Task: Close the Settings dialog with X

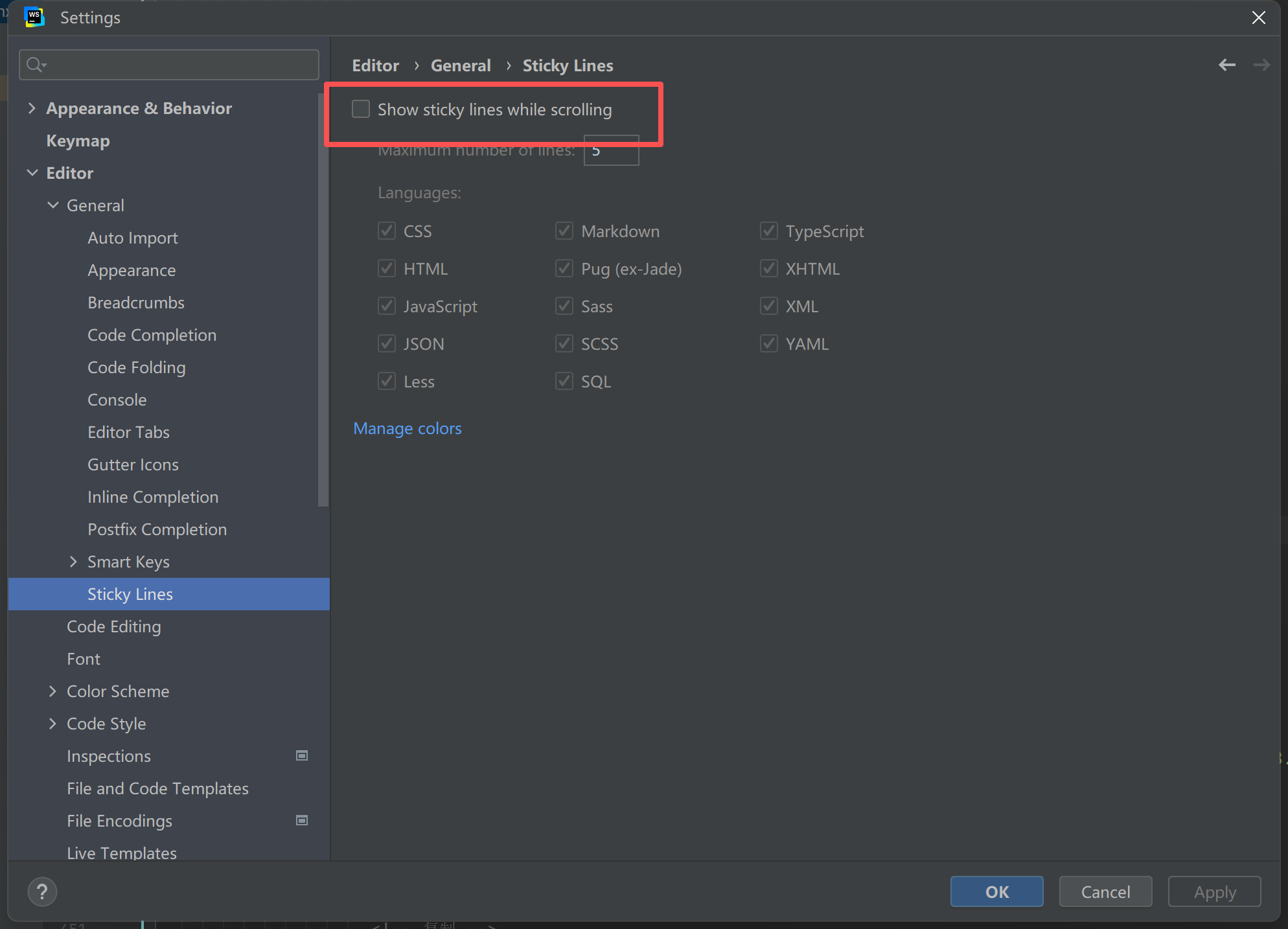Action: pyautogui.click(x=1258, y=17)
